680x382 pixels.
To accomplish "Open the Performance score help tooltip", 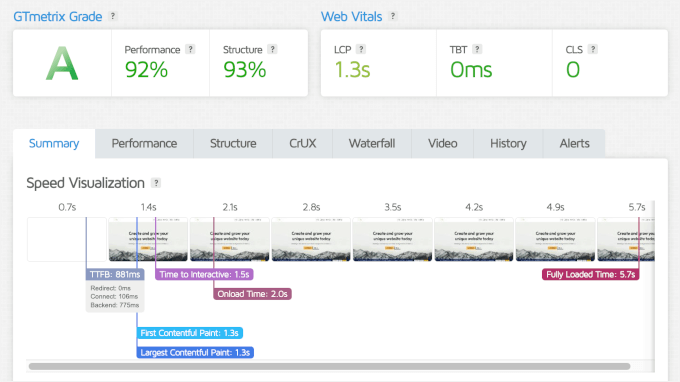I will click(190, 49).
